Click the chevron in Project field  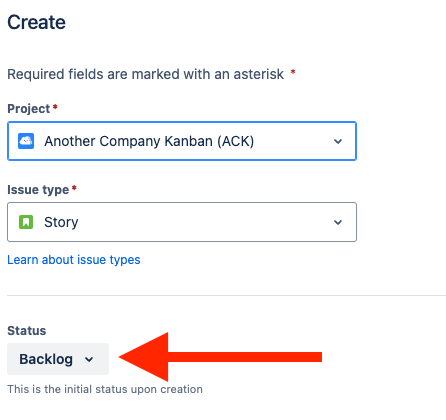tap(338, 141)
